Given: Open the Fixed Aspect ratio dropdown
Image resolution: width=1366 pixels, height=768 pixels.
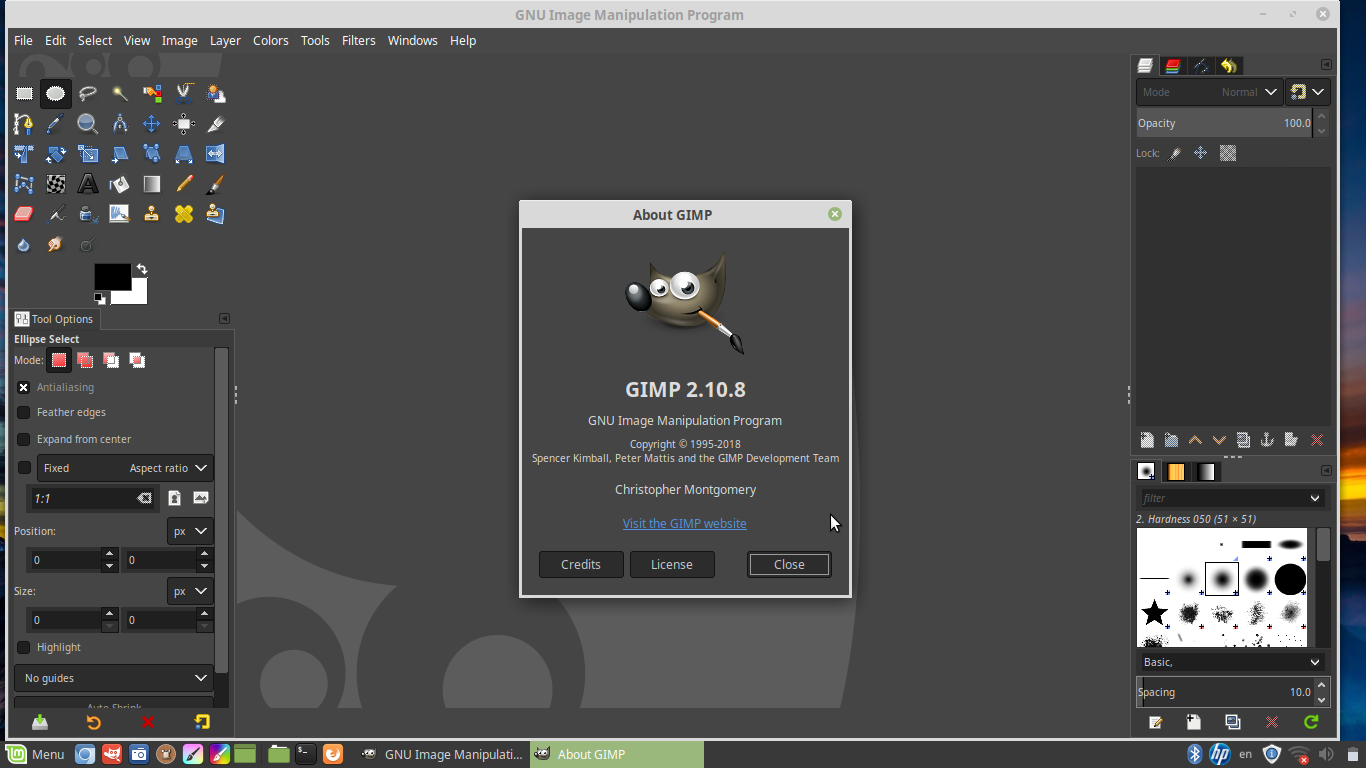Looking at the screenshot, I should pyautogui.click(x=125, y=468).
